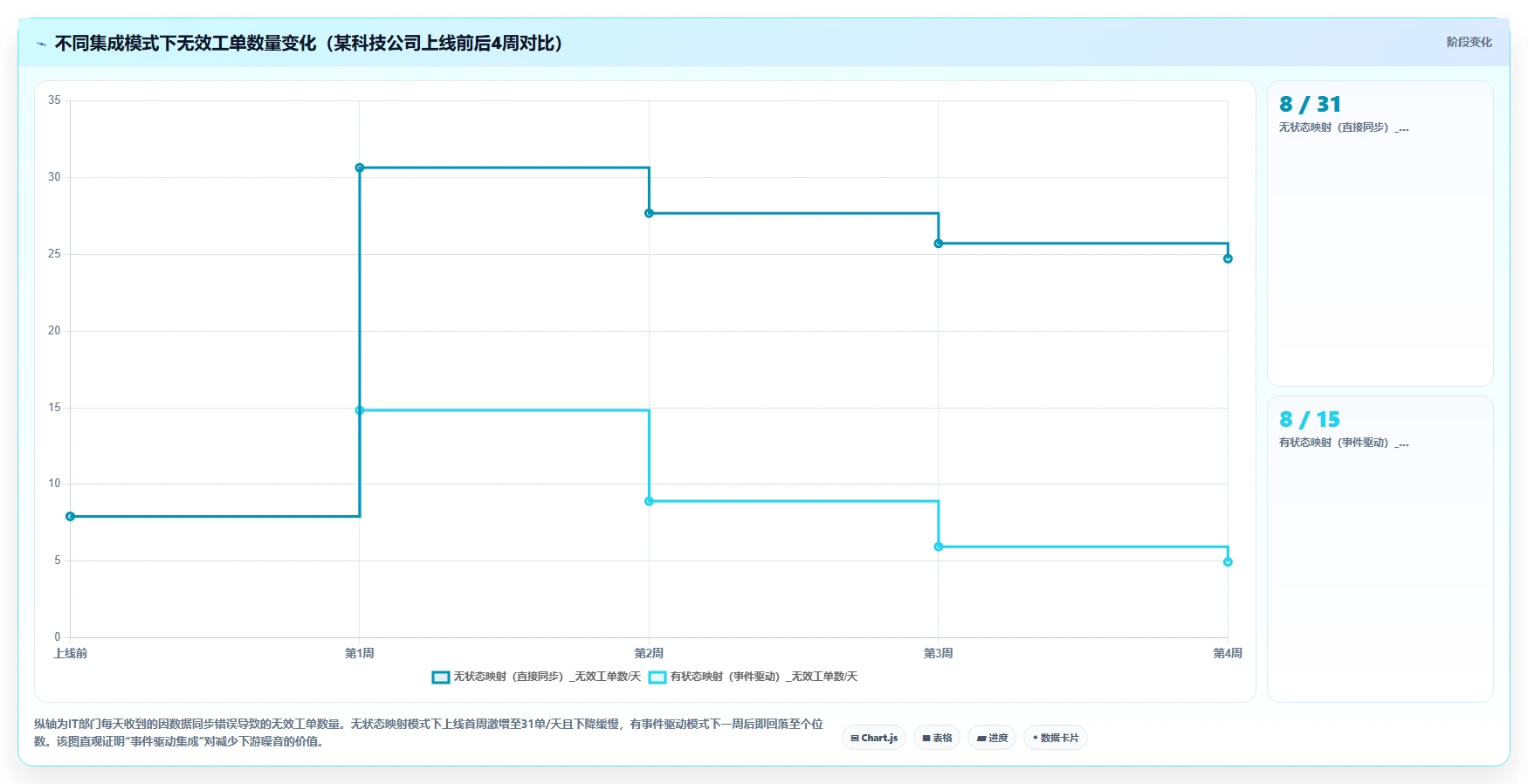
Task: Click the shared data point at 上线前
Action: point(71,517)
